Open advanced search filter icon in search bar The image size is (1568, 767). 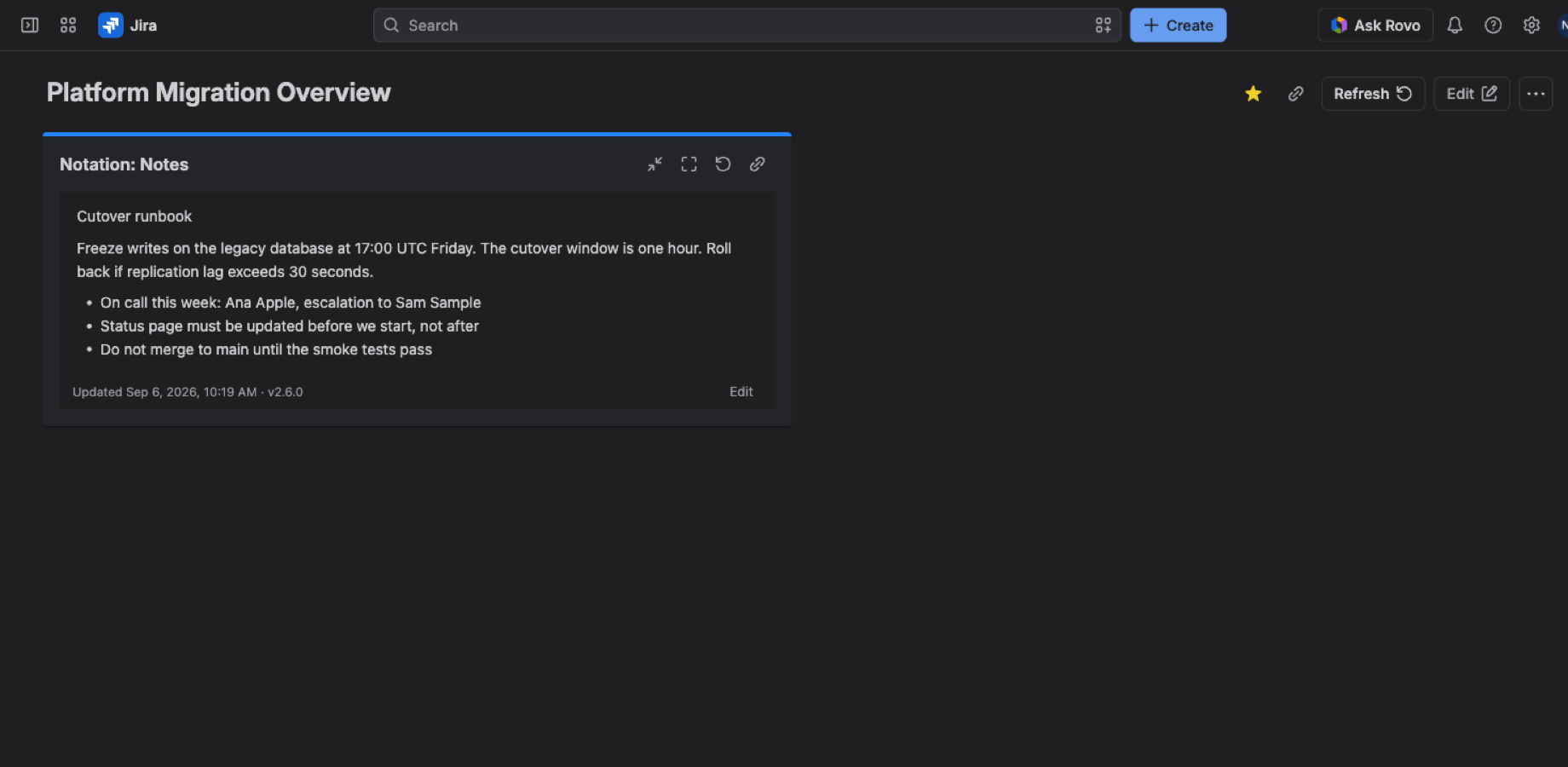pos(1104,26)
